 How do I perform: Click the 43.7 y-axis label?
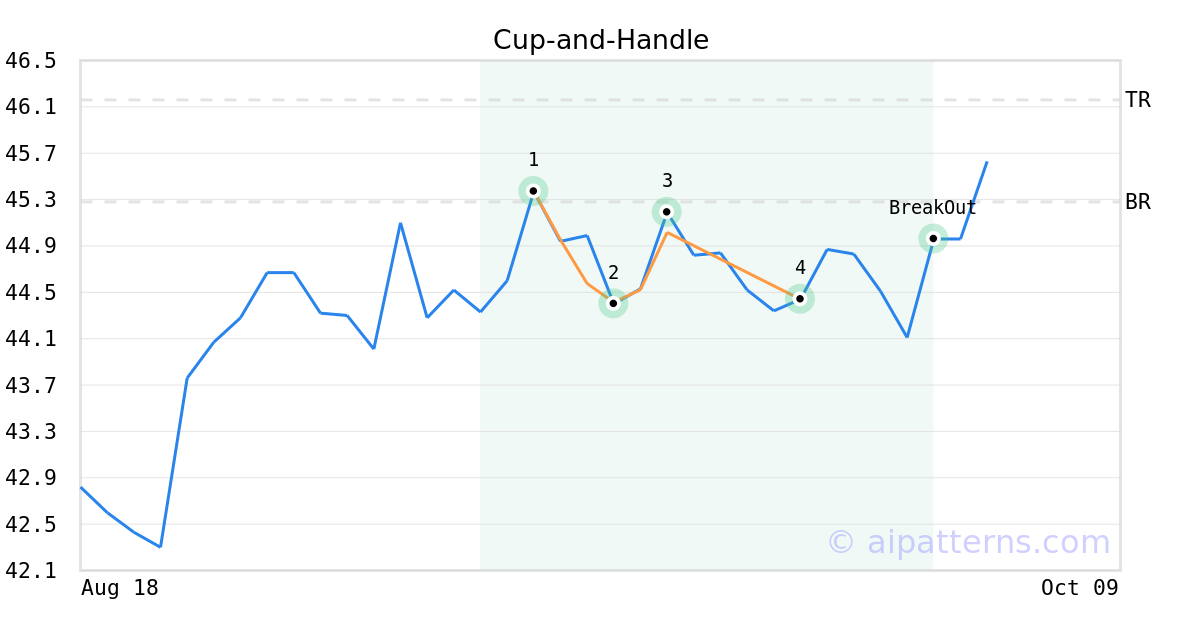point(30,385)
